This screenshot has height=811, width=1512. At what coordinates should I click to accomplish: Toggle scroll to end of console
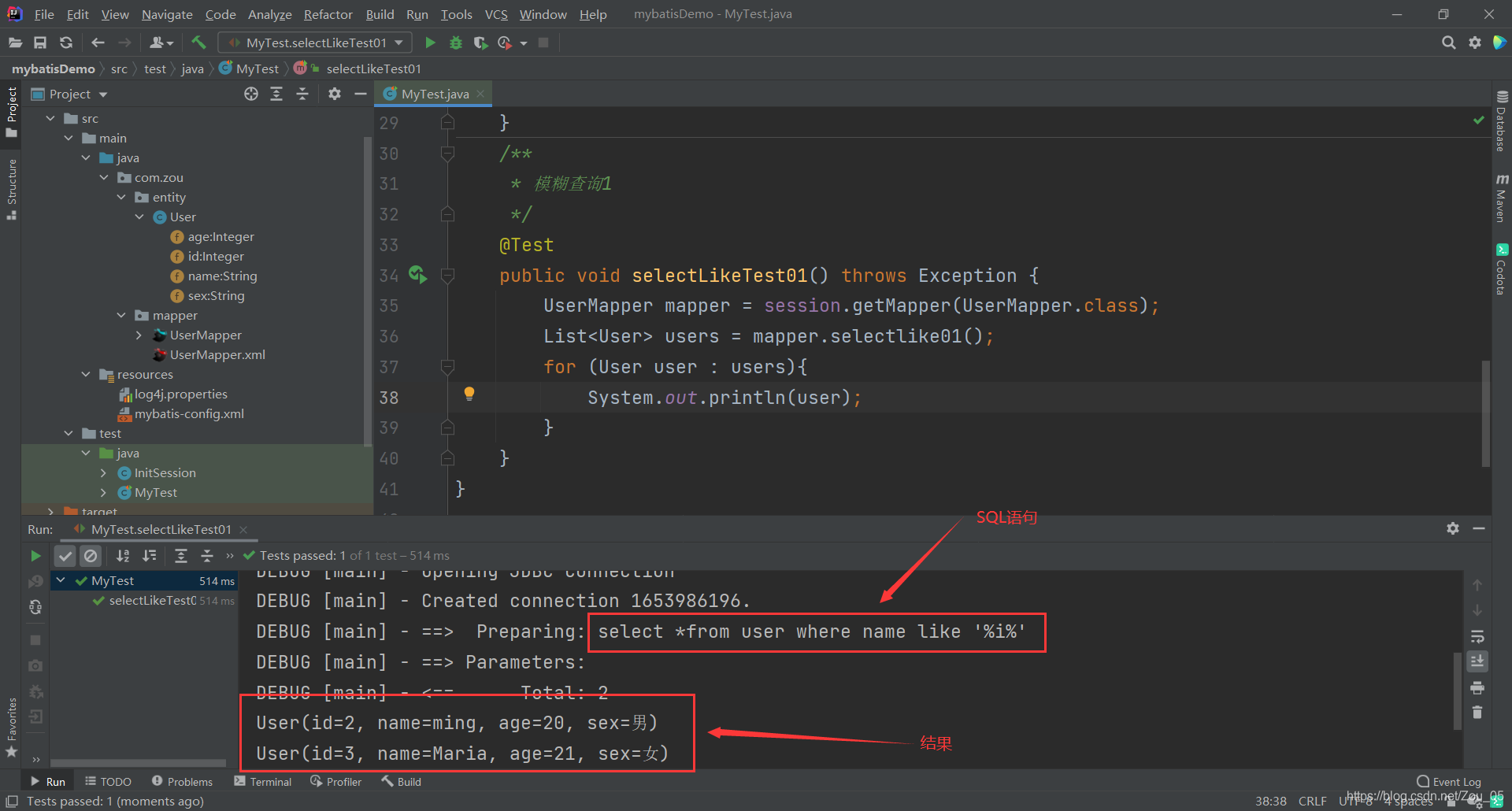[x=1477, y=661]
